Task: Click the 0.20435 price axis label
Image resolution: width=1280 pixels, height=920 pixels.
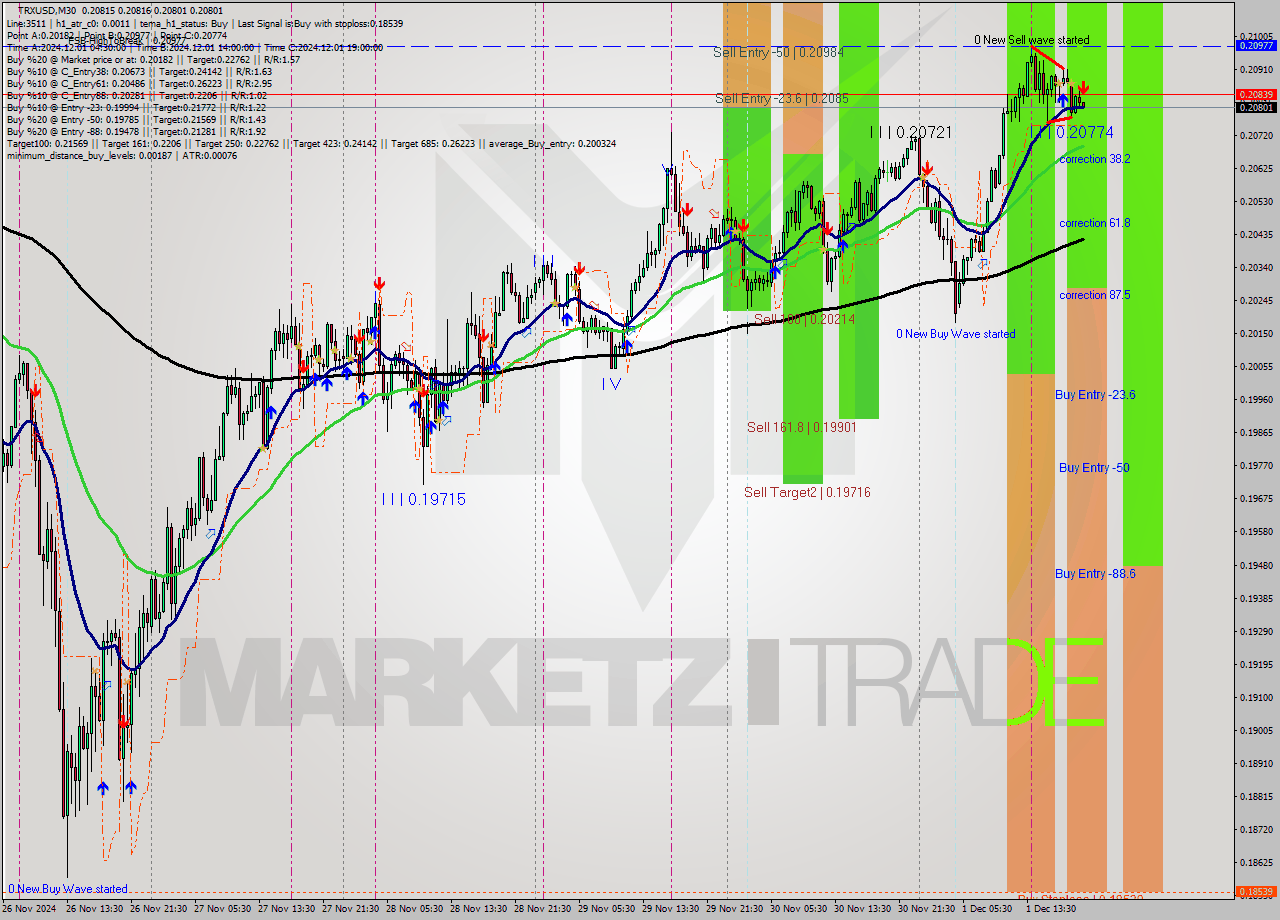Action: click(1256, 235)
